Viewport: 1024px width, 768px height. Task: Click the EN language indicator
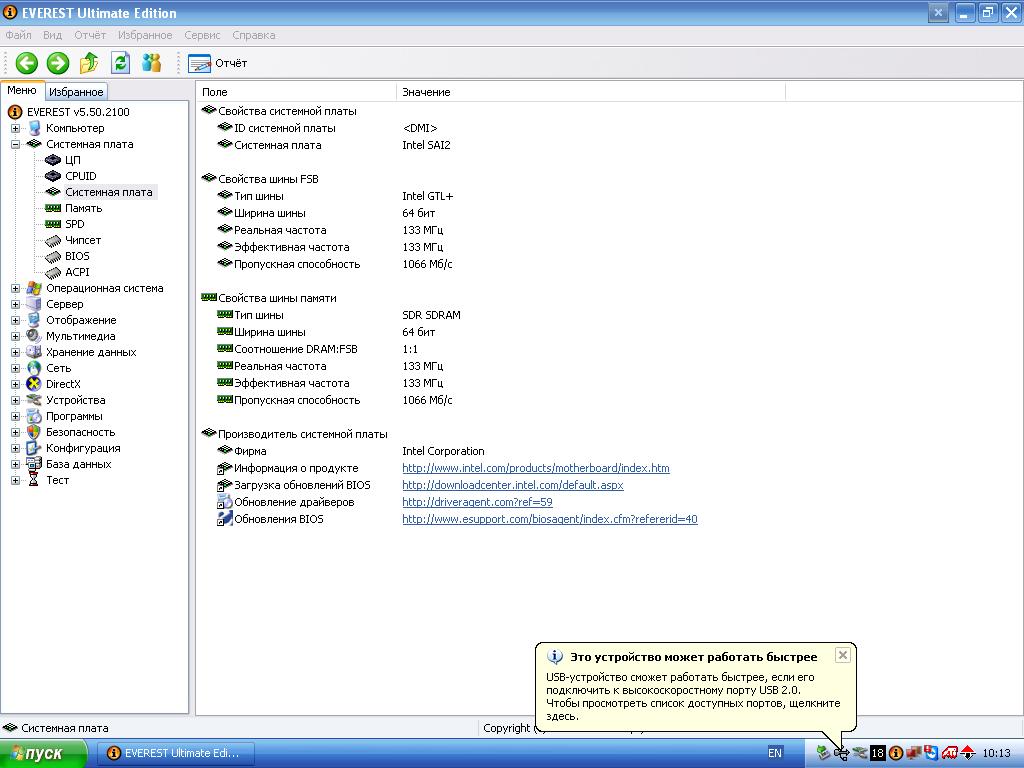775,754
